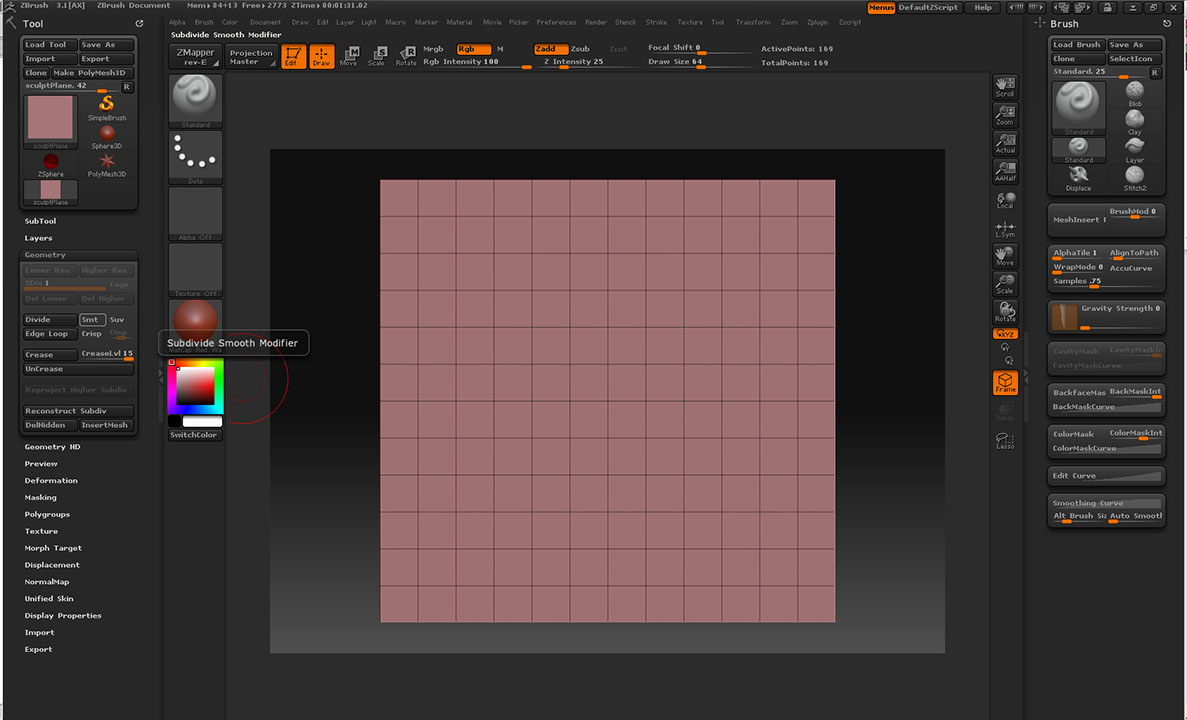The height and width of the screenshot is (720, 1187).
Task: Activate the Edit mode icon
Action: tap(293, 57)
